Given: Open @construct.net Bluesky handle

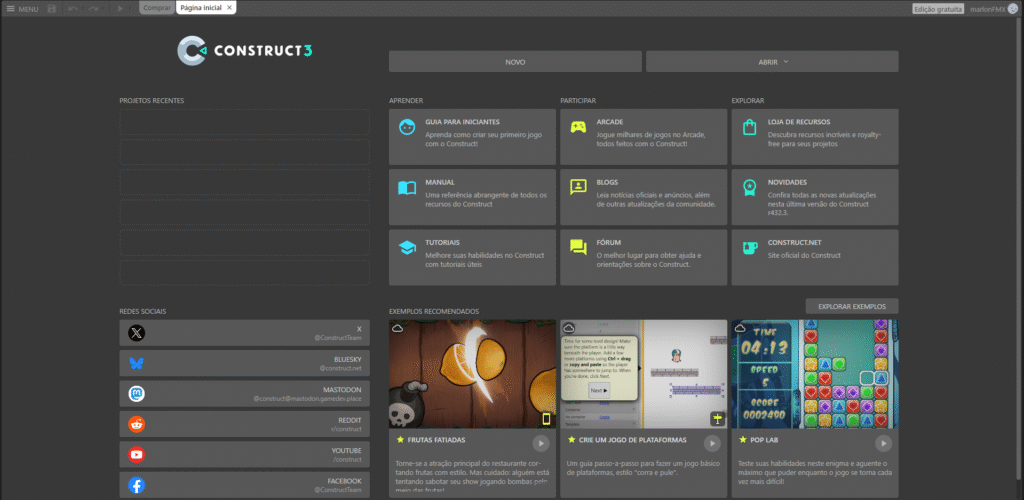Looking at the screenshot, I should [340, 368].
